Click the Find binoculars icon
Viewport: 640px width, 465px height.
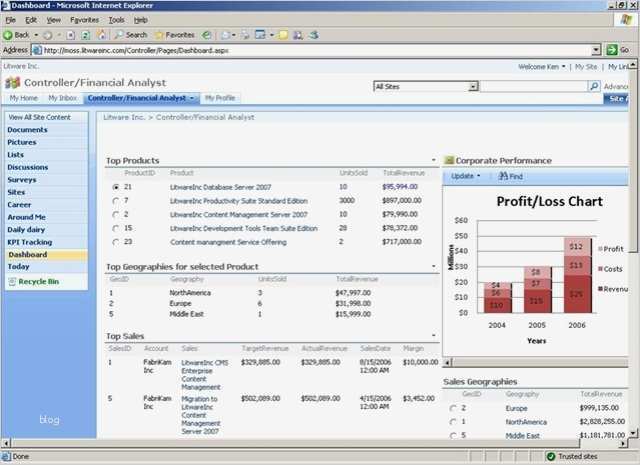pyautogui.click(x=503, y=176)
